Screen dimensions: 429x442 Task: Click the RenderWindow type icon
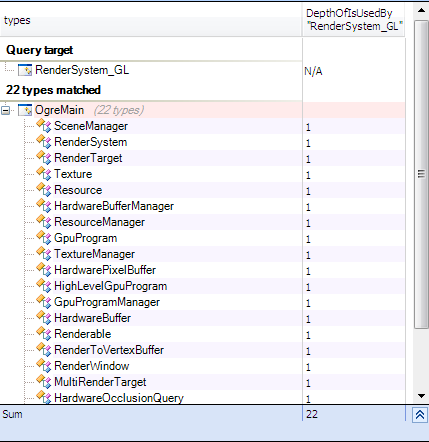pos(44,366)
